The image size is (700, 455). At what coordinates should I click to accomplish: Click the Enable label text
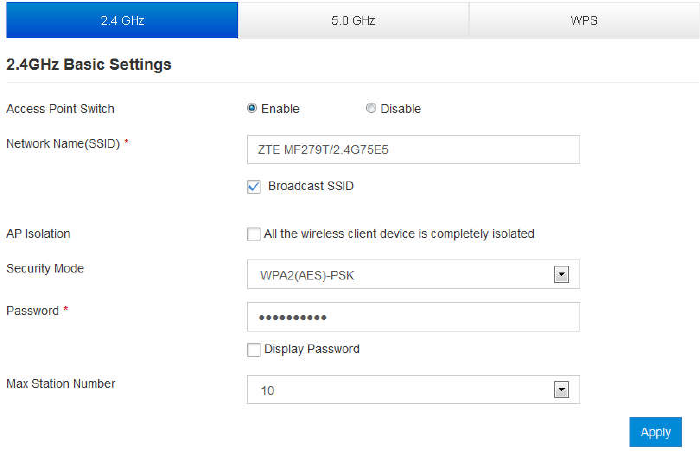[280, 108]
